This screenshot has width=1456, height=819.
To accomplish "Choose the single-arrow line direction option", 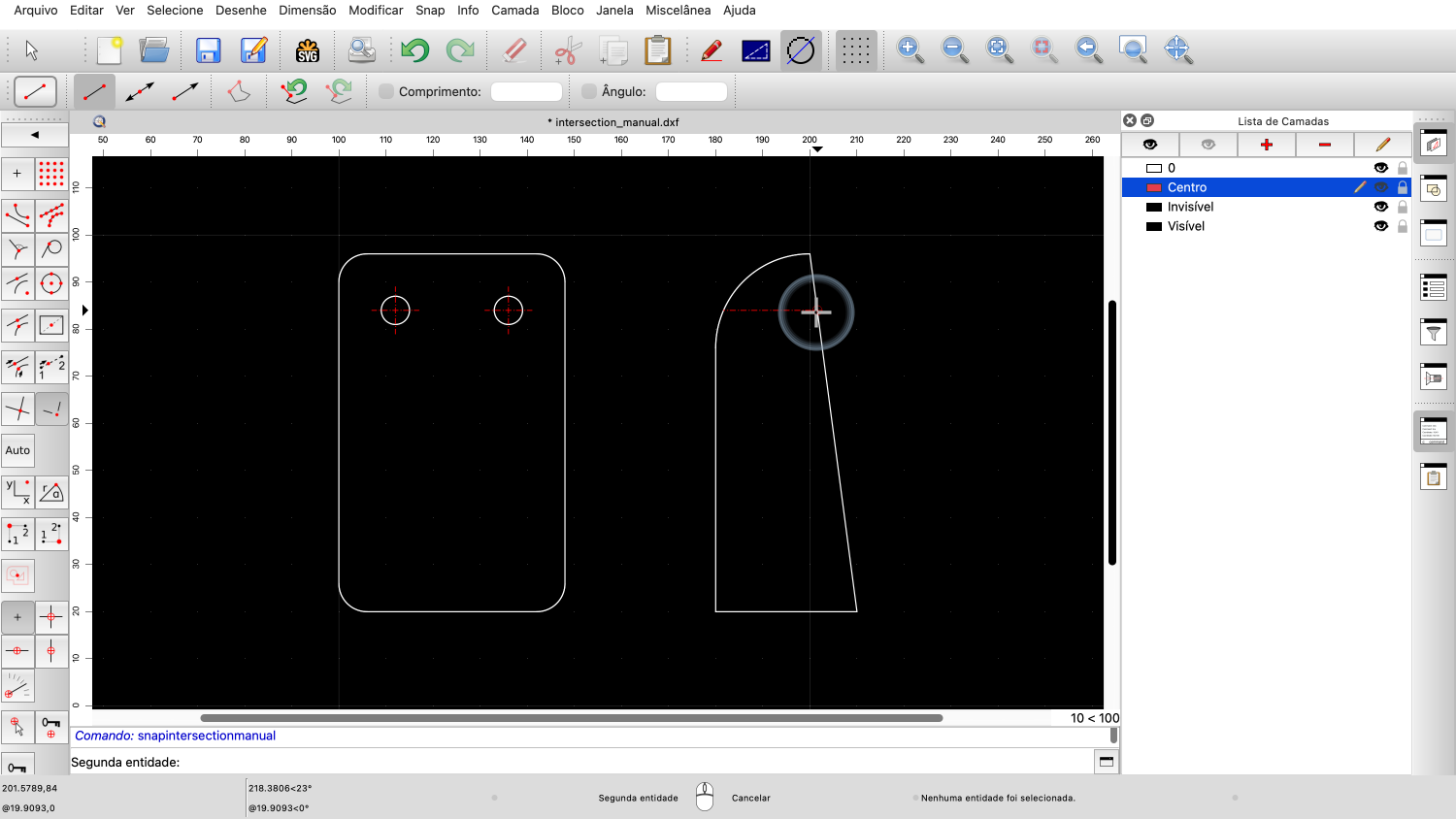I will pyautogui.click(x=184, y=91).
